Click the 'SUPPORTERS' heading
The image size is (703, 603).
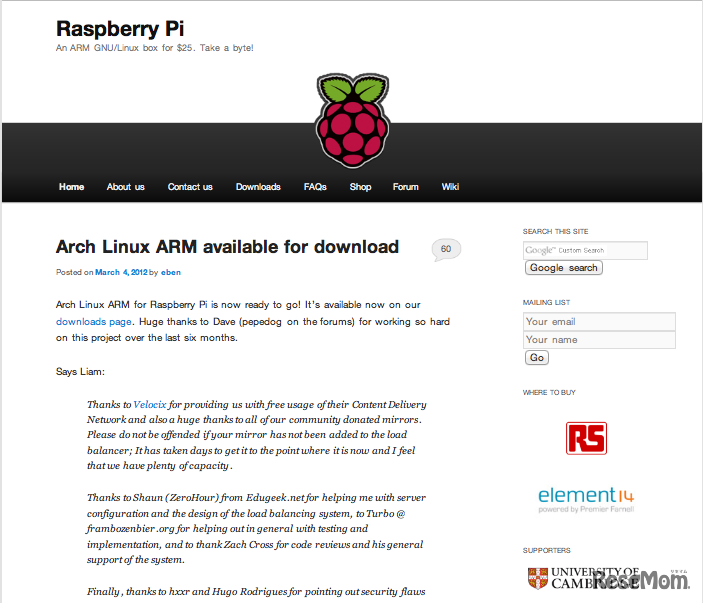tap(547, 551)
